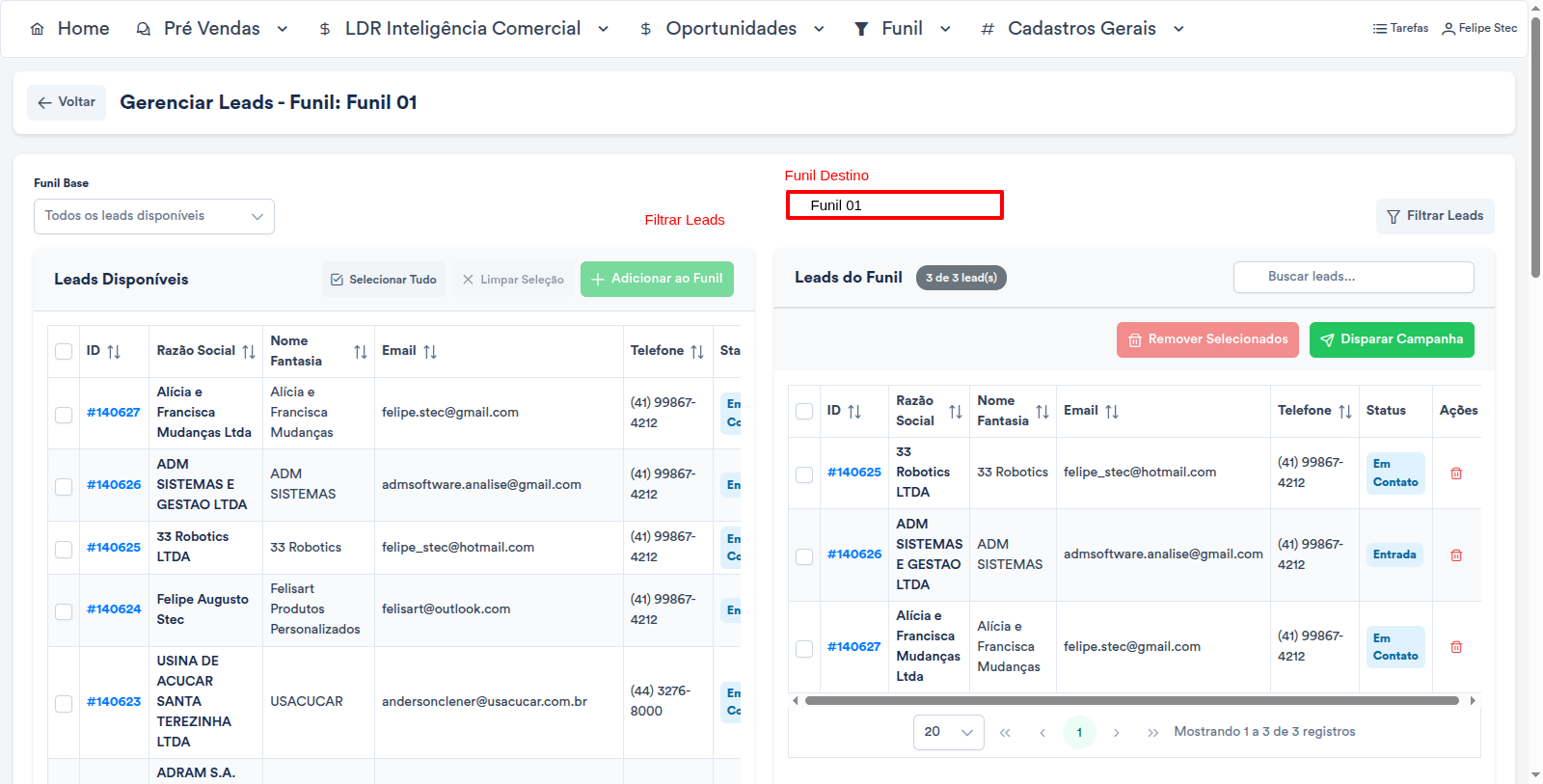1543x784 pixels.
Task: Open available lead link #140624
Action: coord(114,609)
